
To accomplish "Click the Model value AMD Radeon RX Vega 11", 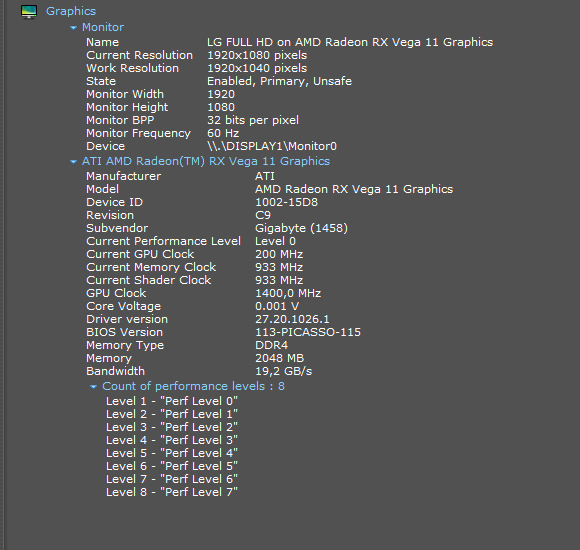I will click(354, 189).
